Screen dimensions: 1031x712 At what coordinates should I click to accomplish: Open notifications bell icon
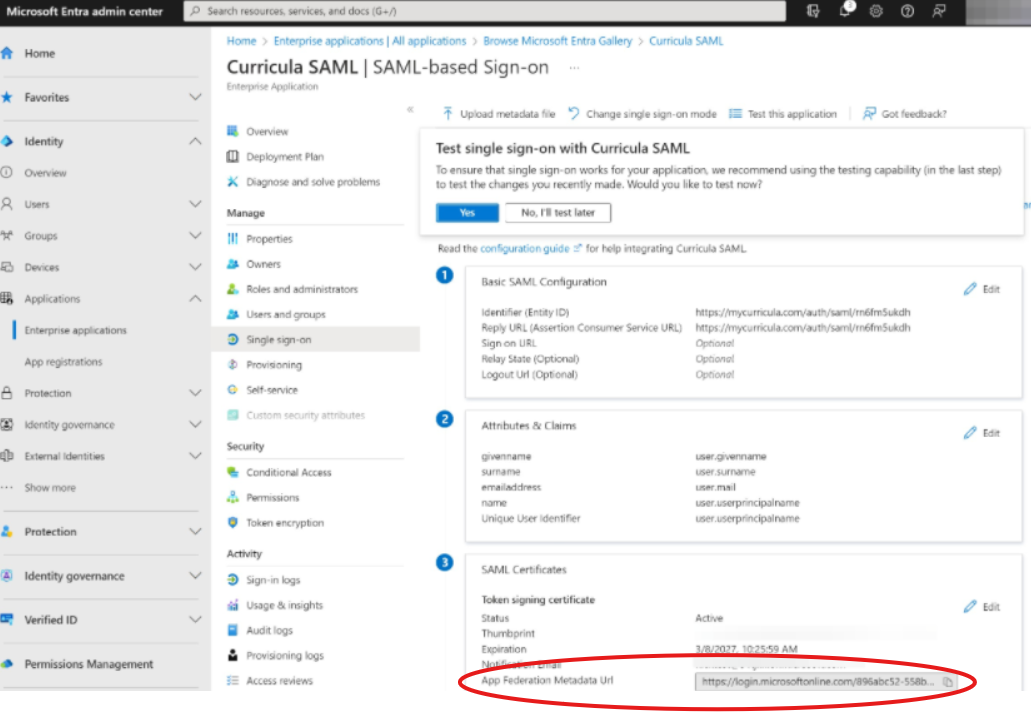point(845,11)
